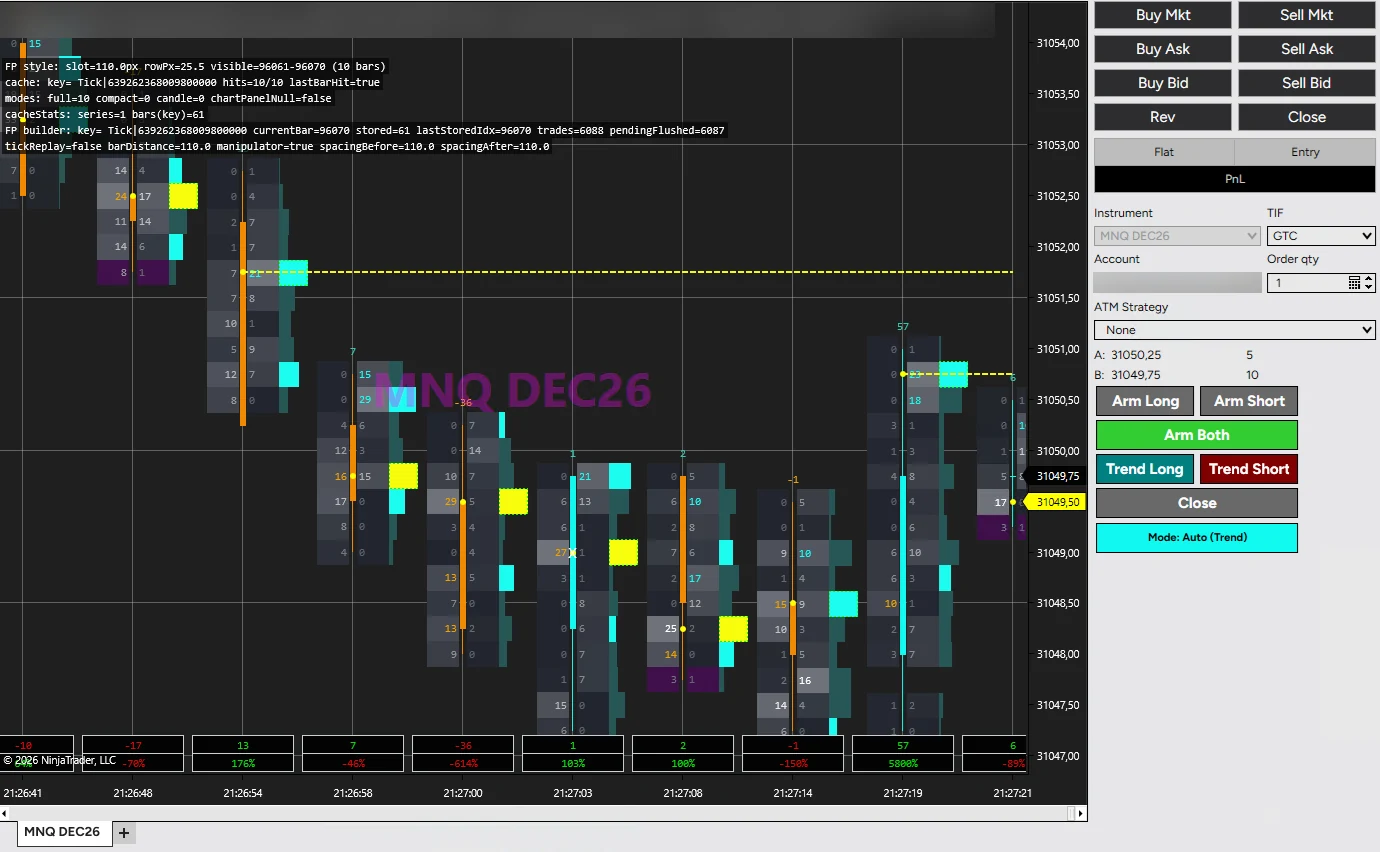The width and height of the screenshot is (1380, 852).
Task: Click the -614% delta percentage cell
Action: (x=463, y=763)
